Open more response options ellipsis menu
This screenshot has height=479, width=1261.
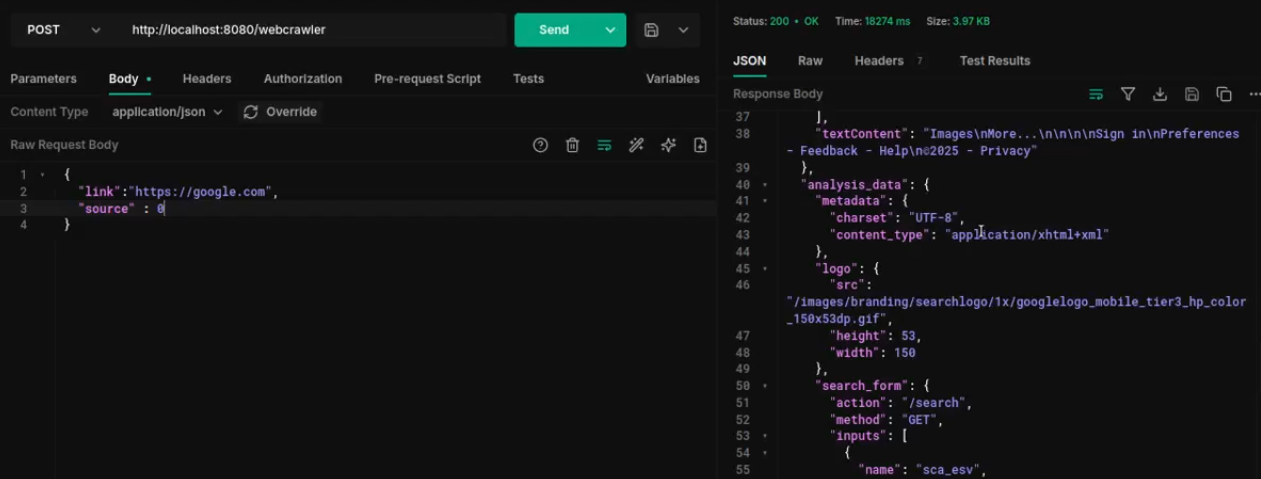(x=1254, y=94)
